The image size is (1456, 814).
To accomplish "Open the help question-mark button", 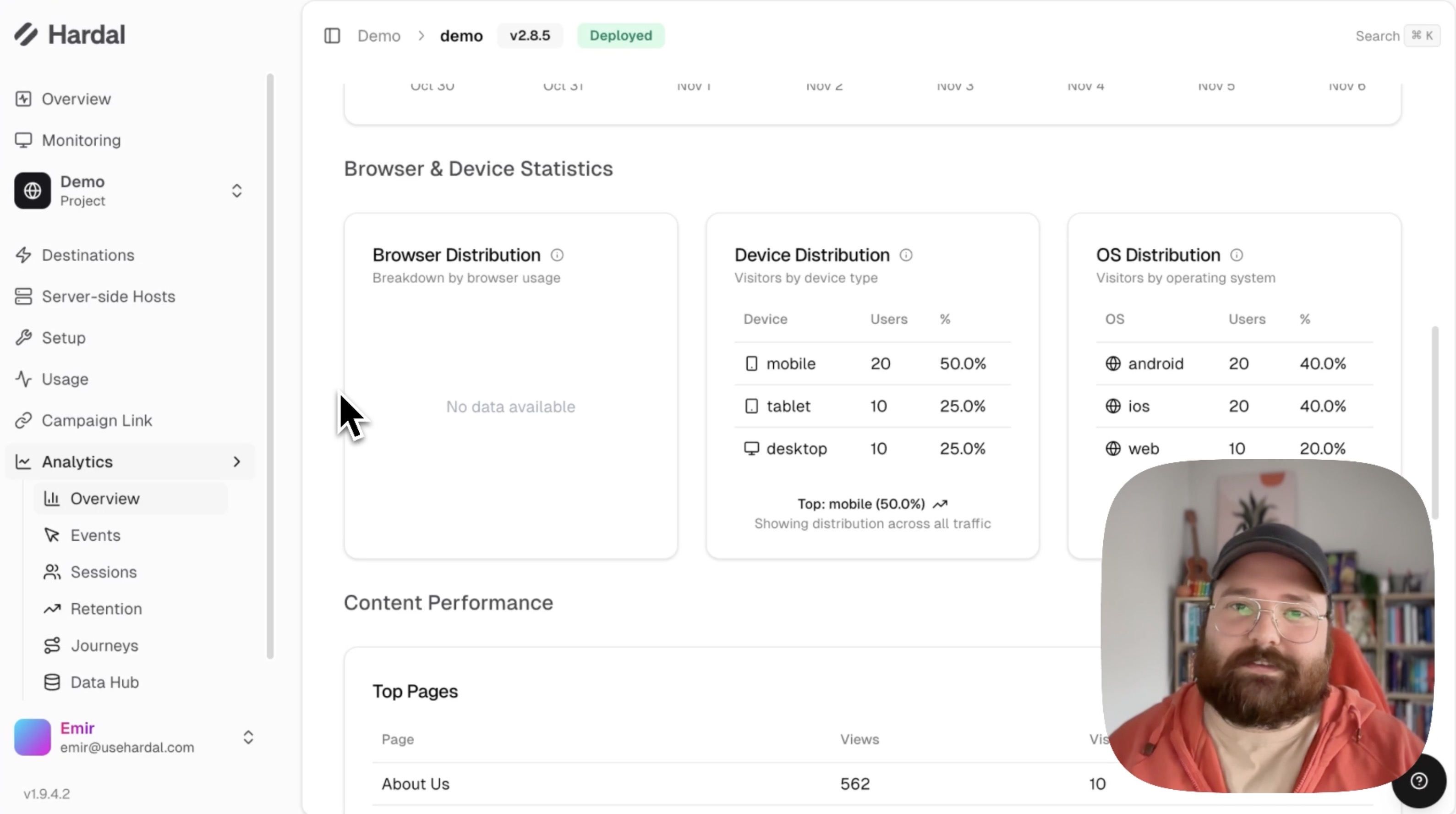I will [1419, 781].
